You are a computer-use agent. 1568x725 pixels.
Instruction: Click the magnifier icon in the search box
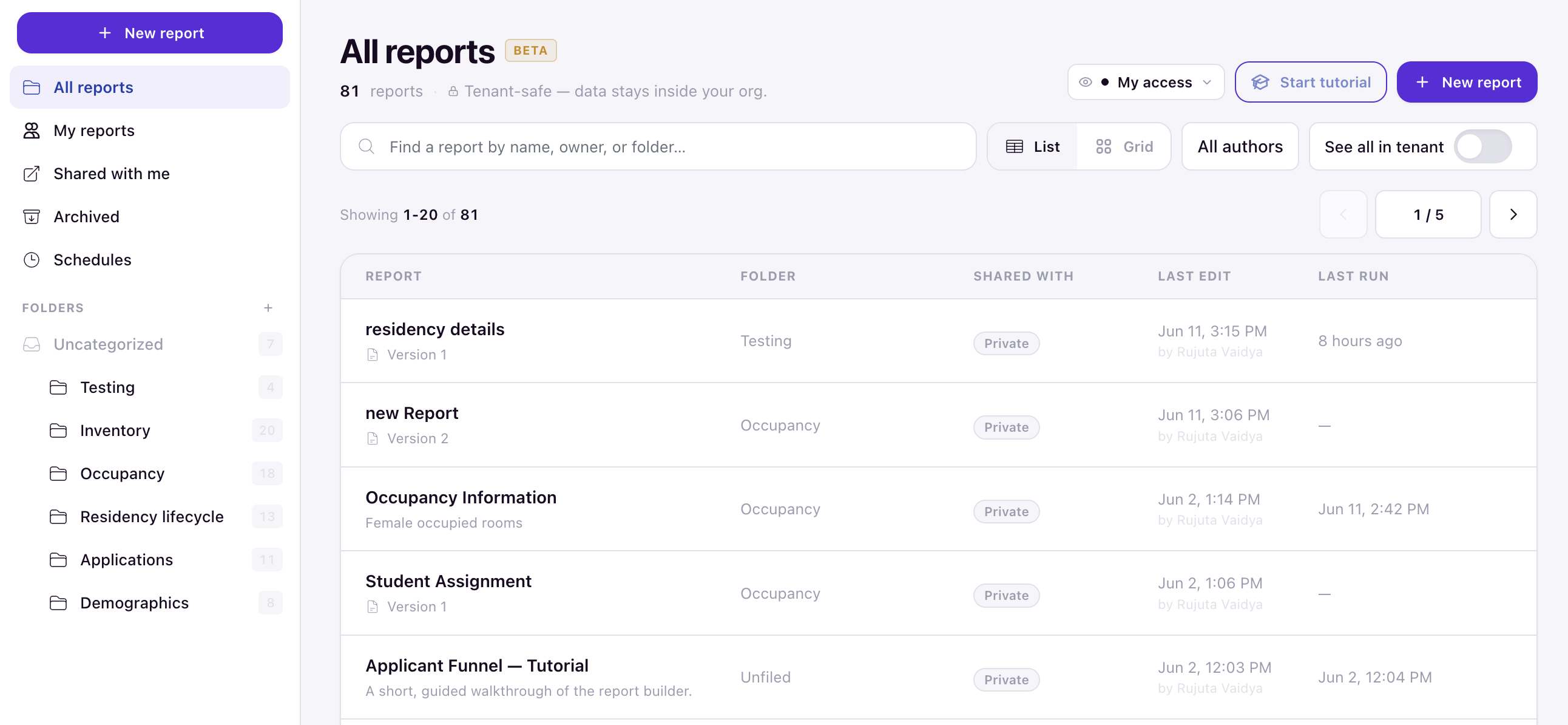pyautogui.click(x=367, y=146)
